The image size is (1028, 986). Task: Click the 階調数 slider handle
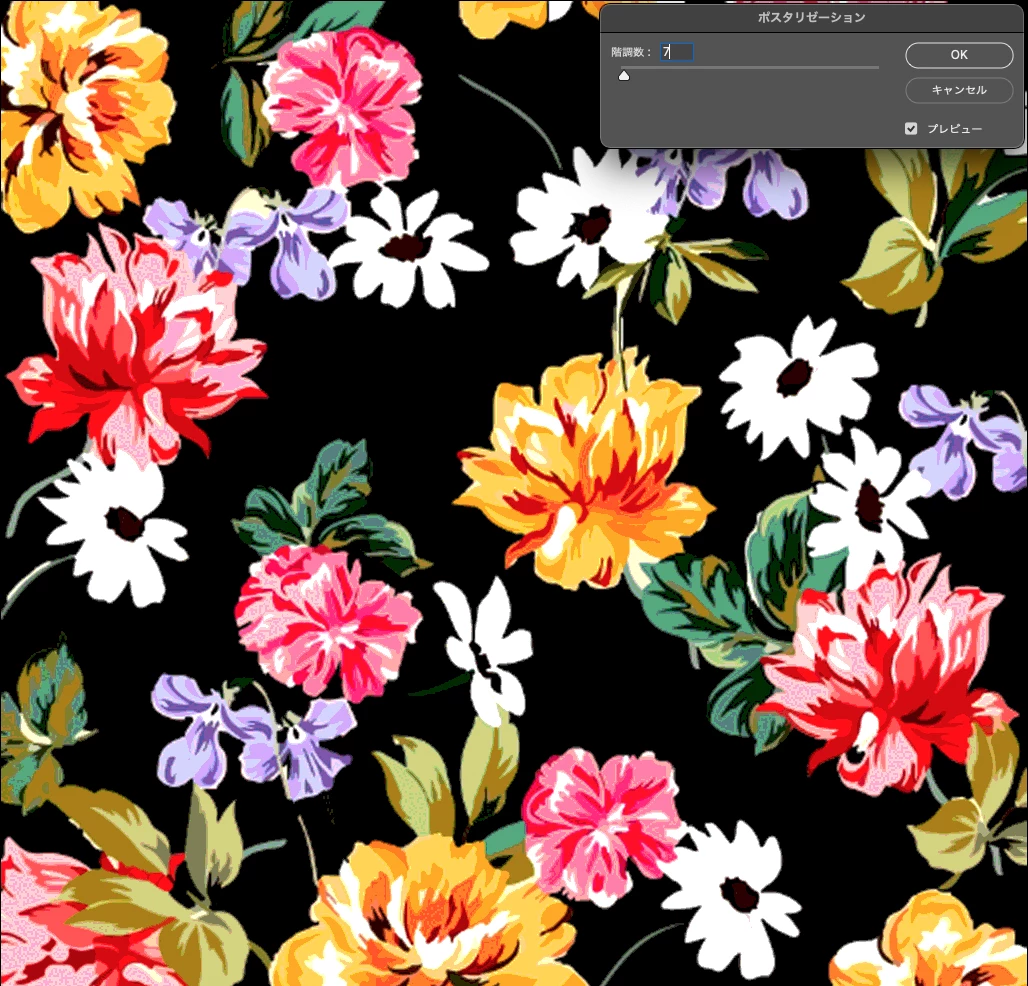pyautogui.click(x=624, y=76)
